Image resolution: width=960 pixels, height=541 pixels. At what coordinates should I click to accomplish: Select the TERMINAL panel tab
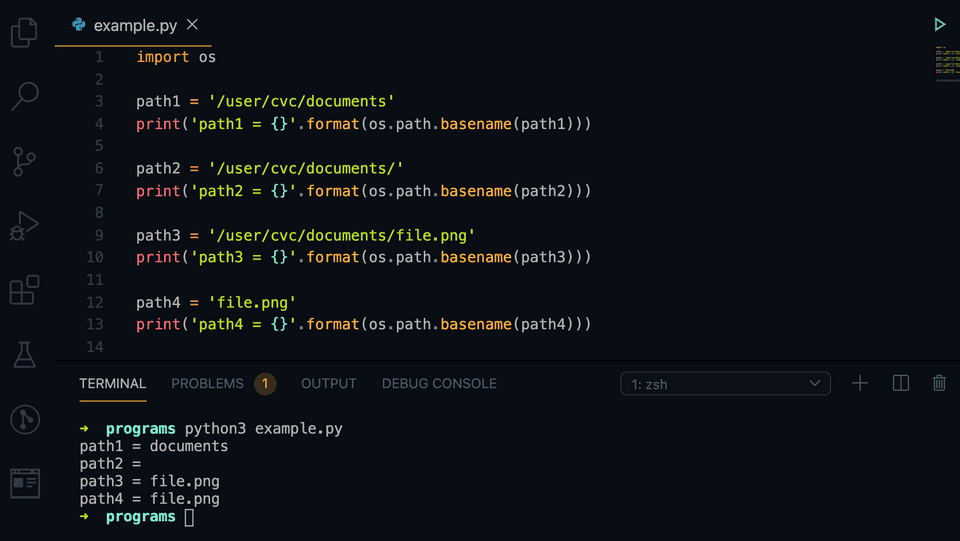[113, 383]
